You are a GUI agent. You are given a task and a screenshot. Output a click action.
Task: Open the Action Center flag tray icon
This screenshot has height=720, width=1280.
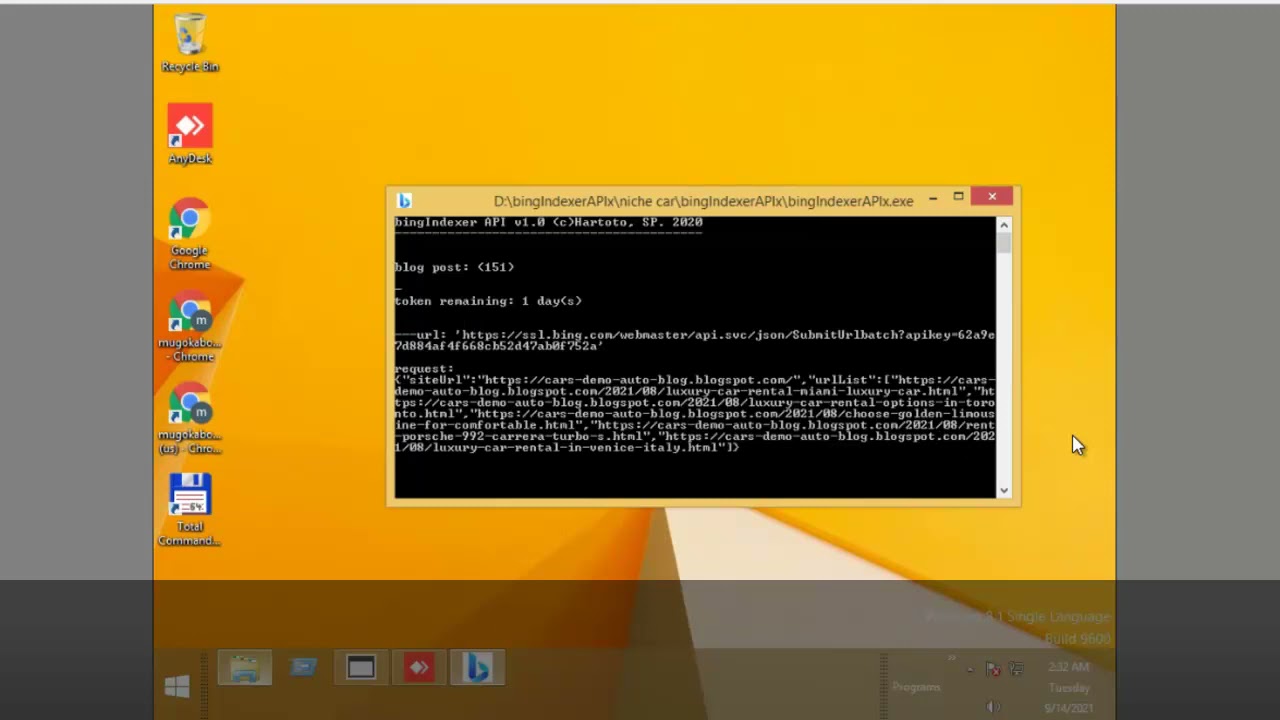tap(993, 668)
